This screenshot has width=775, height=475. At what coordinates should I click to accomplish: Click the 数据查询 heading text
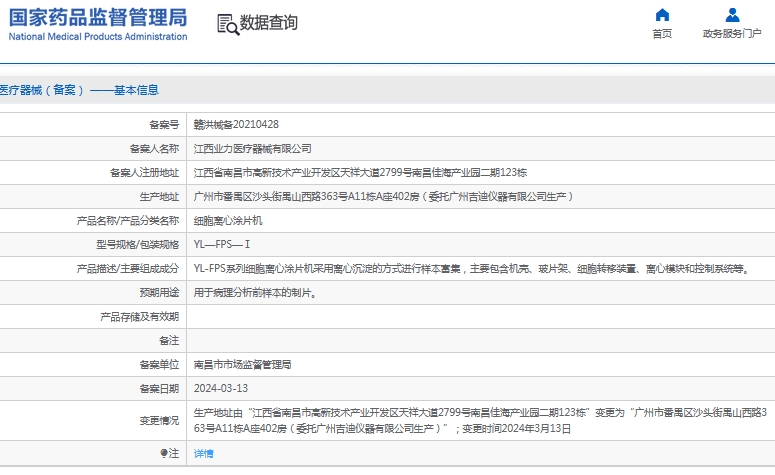point(268,23)
